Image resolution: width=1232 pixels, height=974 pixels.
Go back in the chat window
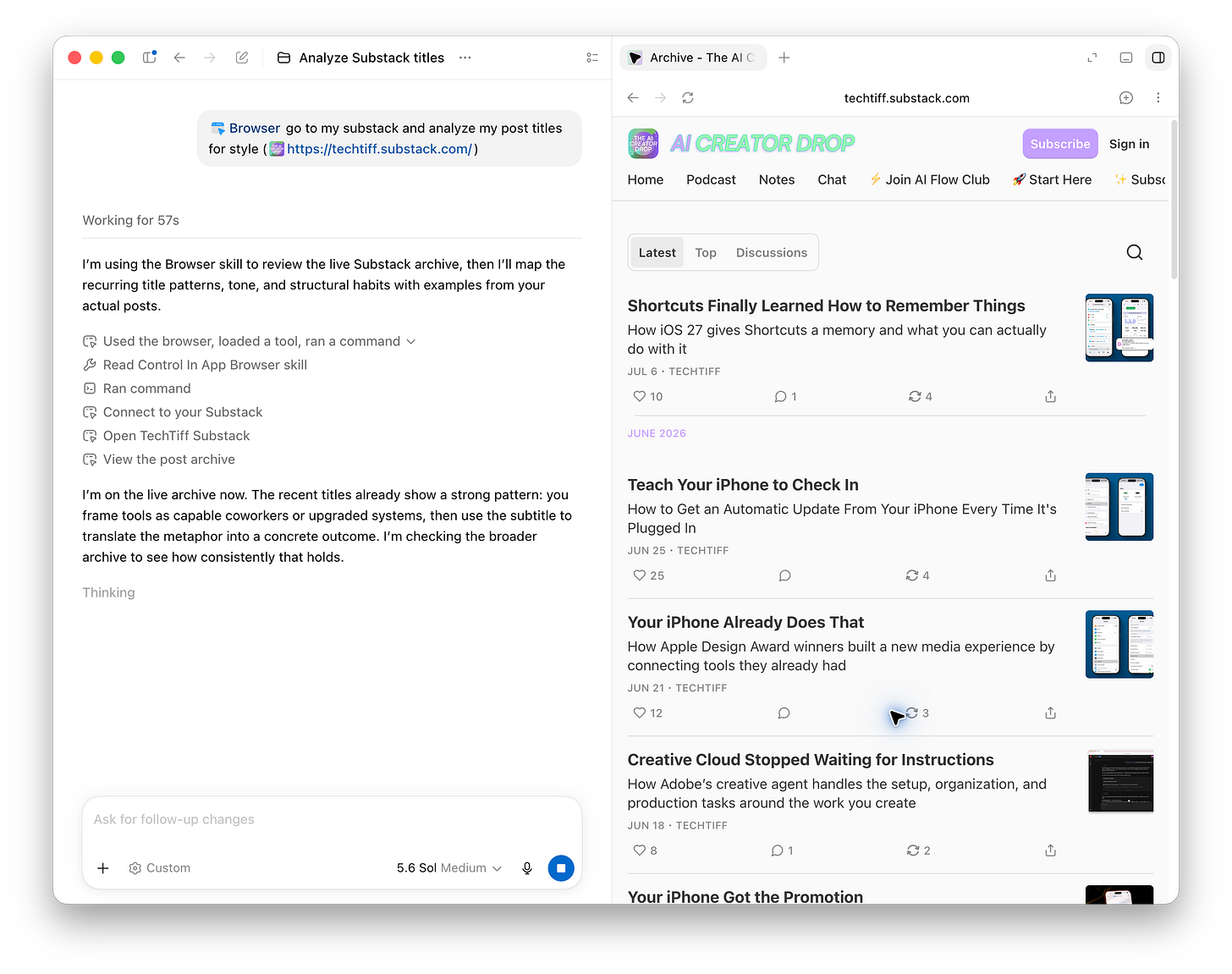179,58
